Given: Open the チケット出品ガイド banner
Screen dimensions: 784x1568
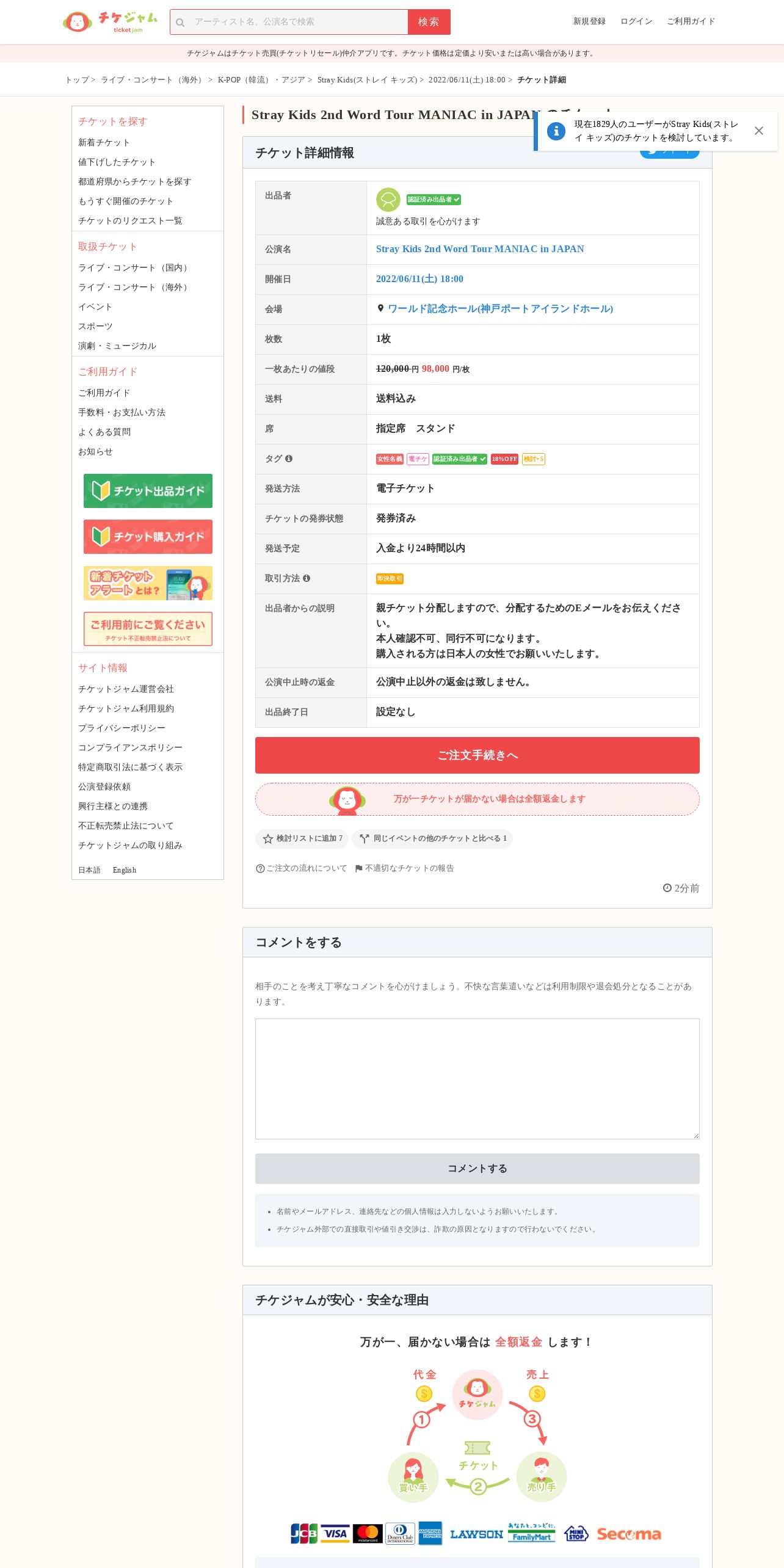Looking at the screenshot, I should (x=148, y=491).
